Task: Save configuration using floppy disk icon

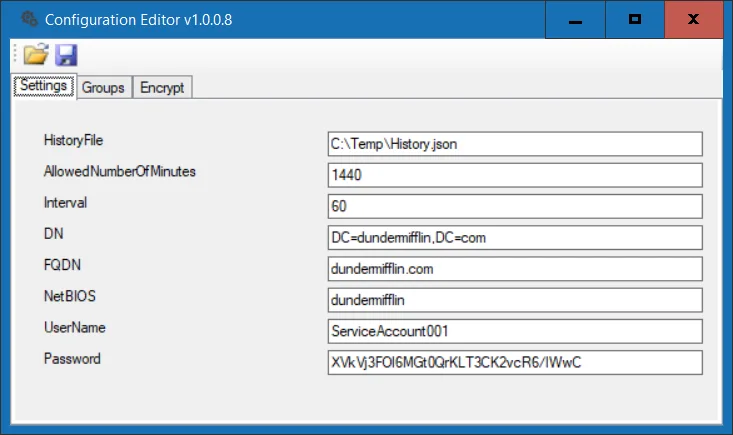Action: 66,55
